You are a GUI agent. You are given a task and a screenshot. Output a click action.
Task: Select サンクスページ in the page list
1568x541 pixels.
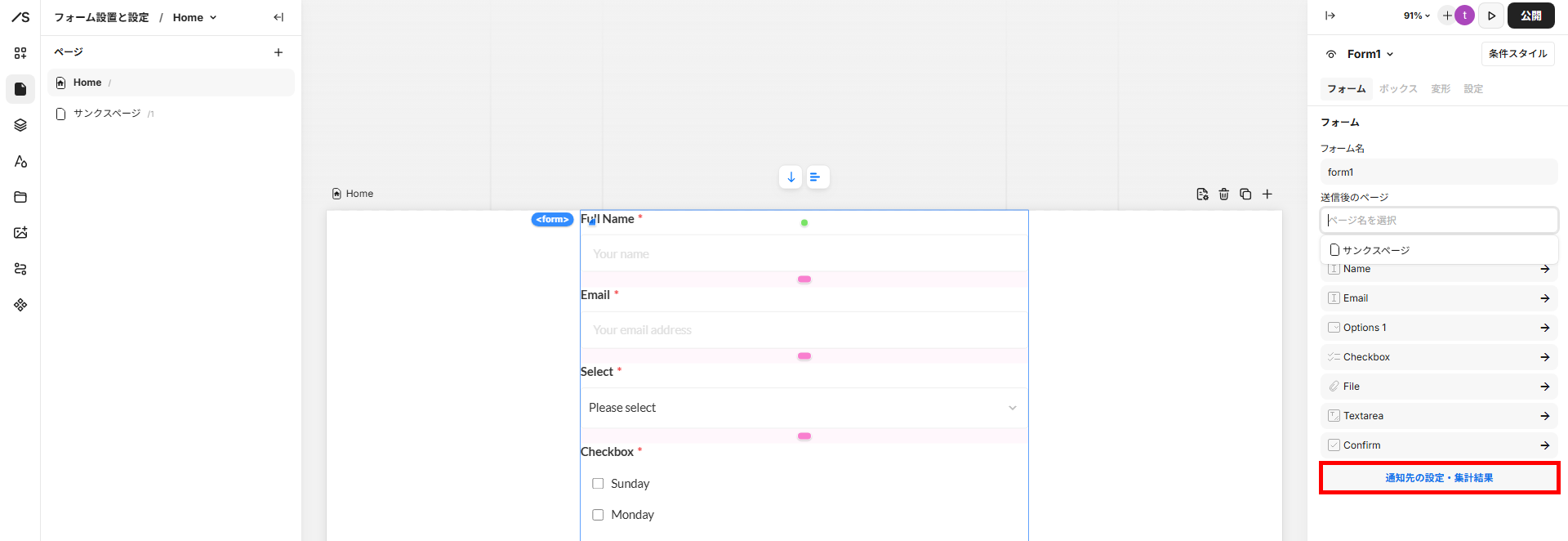[x=171, y=114]
